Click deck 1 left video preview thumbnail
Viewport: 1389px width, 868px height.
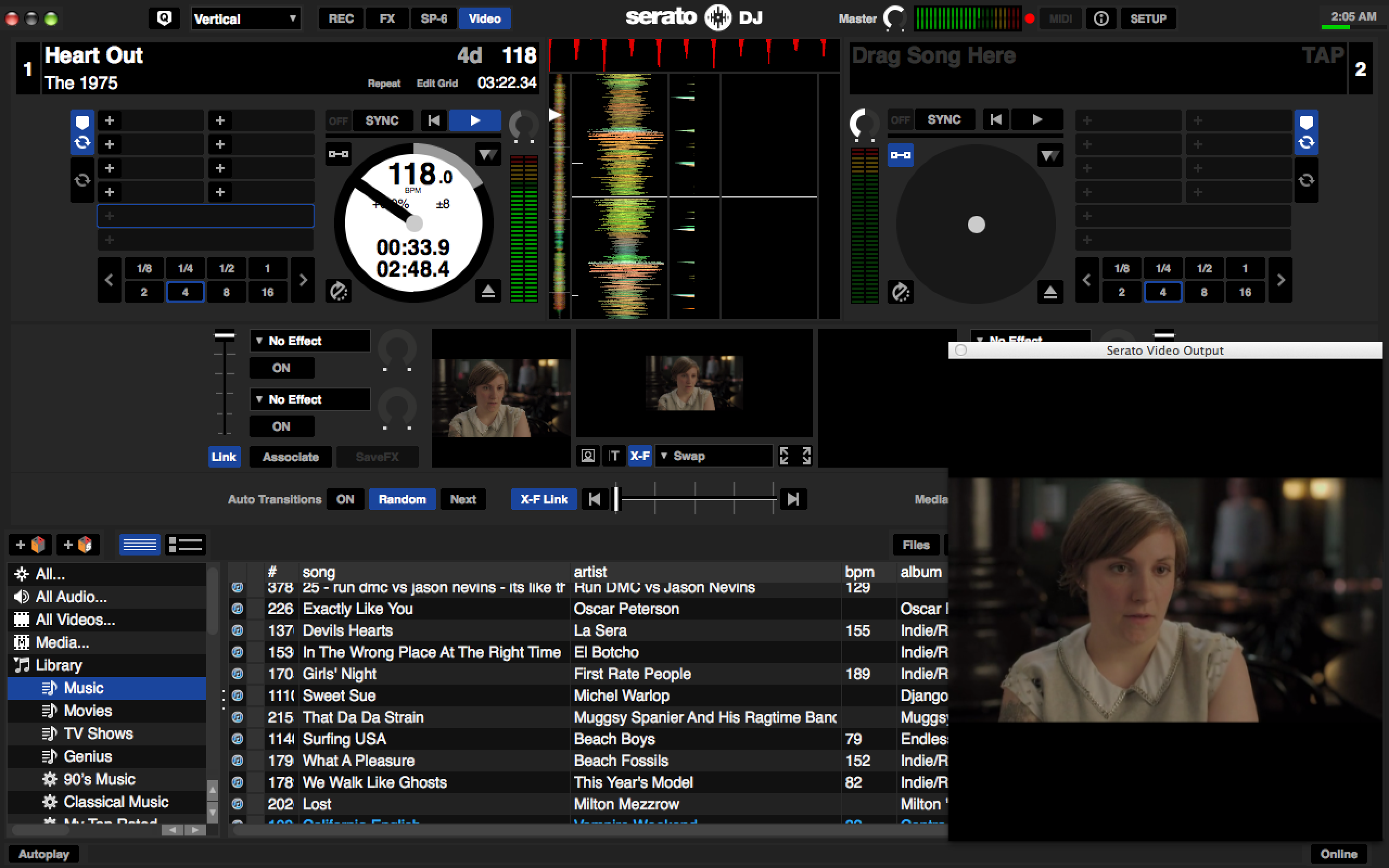pos(501,398)
